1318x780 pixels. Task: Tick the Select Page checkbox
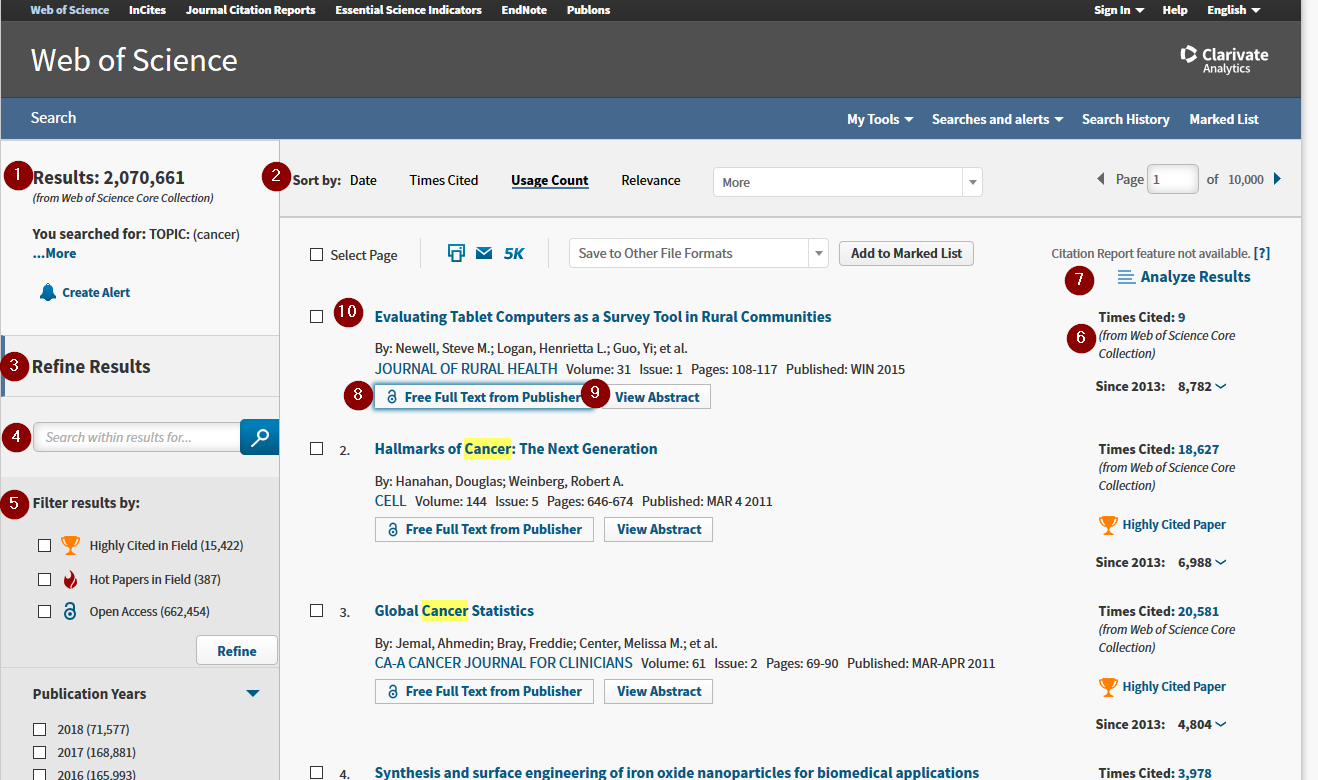pyautogui.click(x=317, y=255)
